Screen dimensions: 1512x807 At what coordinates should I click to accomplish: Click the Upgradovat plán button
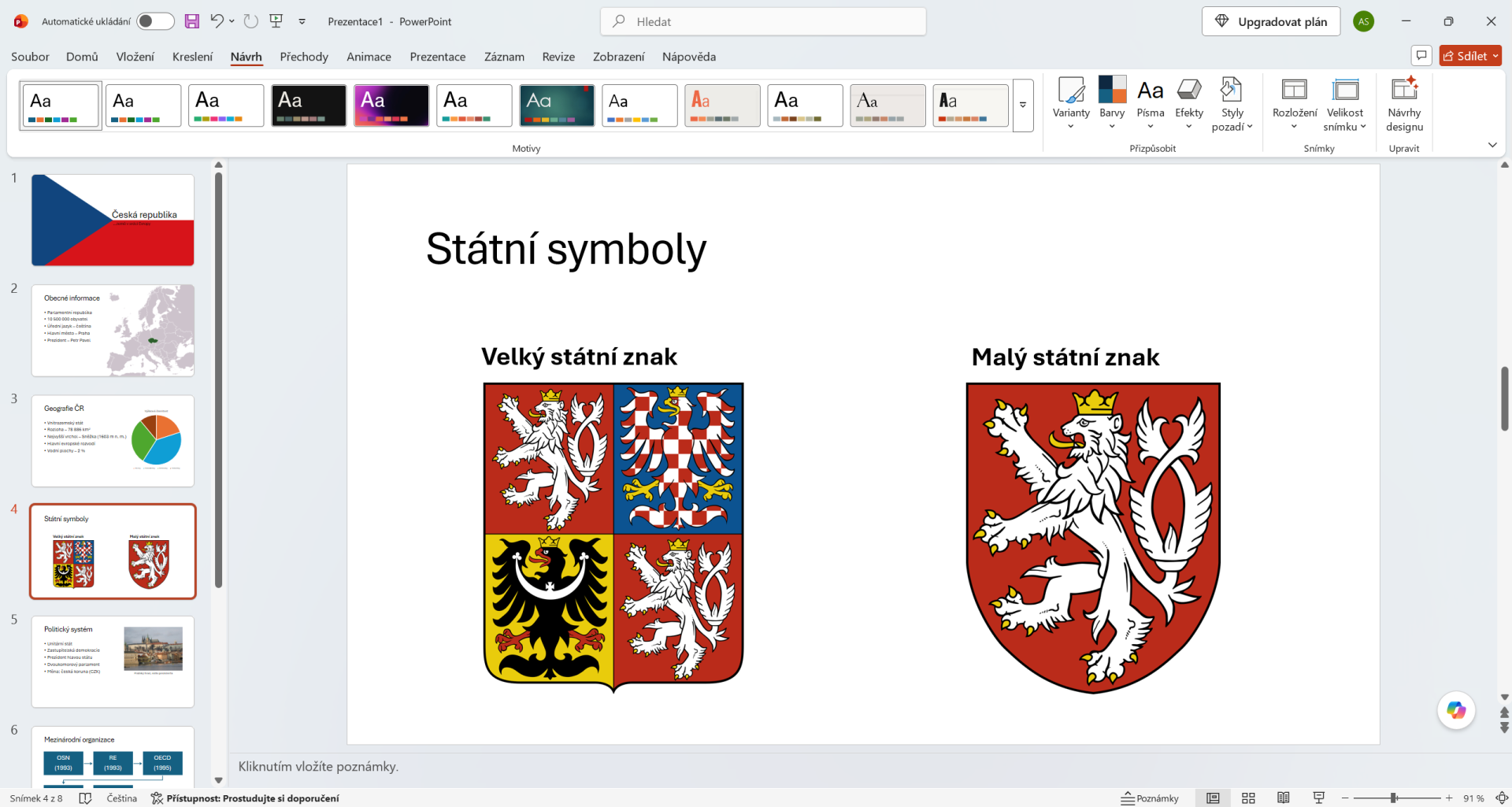tap(1271, 21)
